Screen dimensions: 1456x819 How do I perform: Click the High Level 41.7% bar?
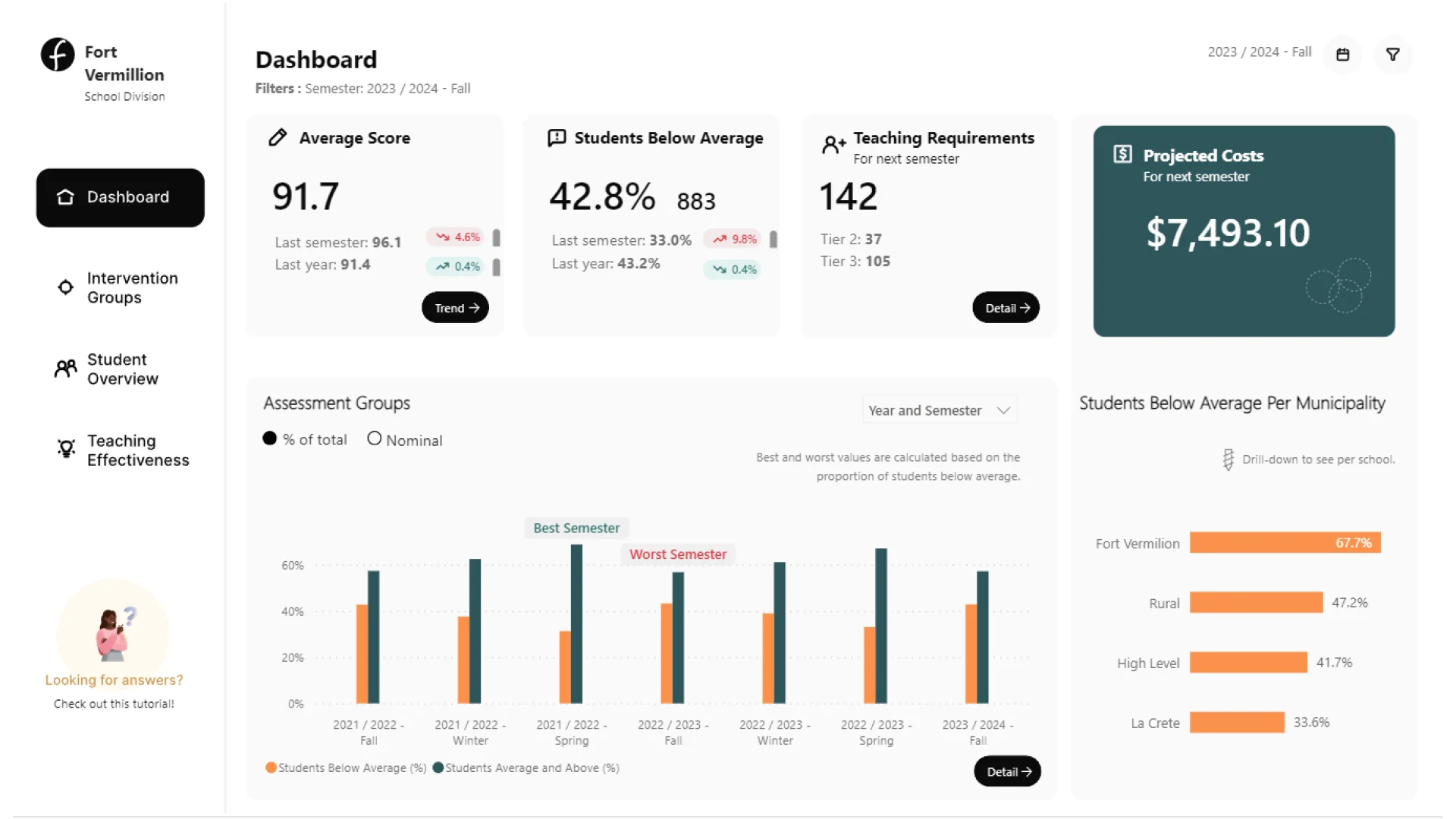[1249, 663]
